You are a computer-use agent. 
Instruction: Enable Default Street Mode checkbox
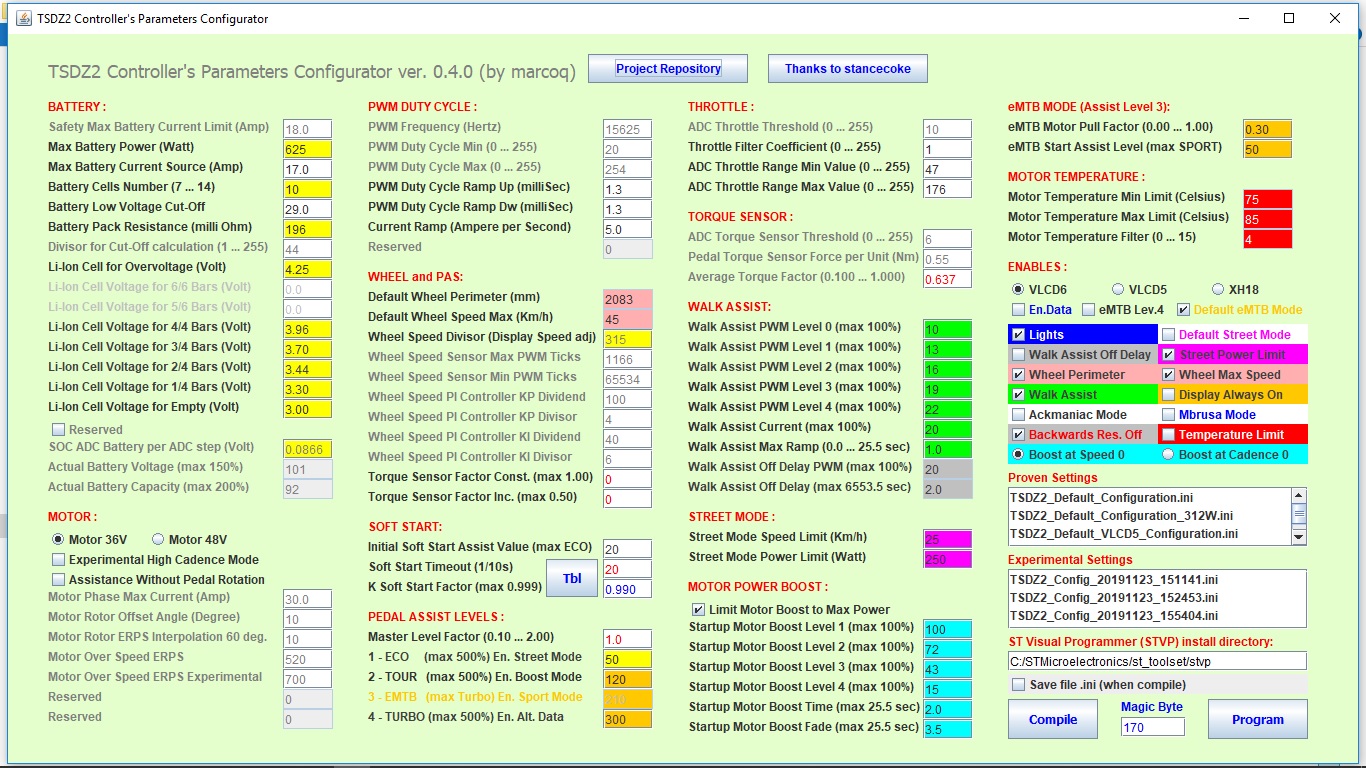point(1168,335)
